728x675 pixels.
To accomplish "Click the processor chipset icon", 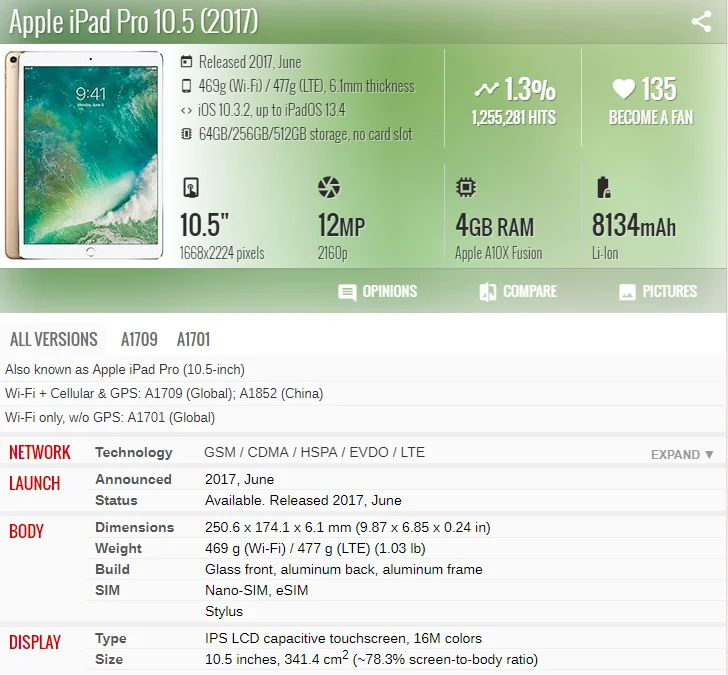I will (x=466, y=188).
